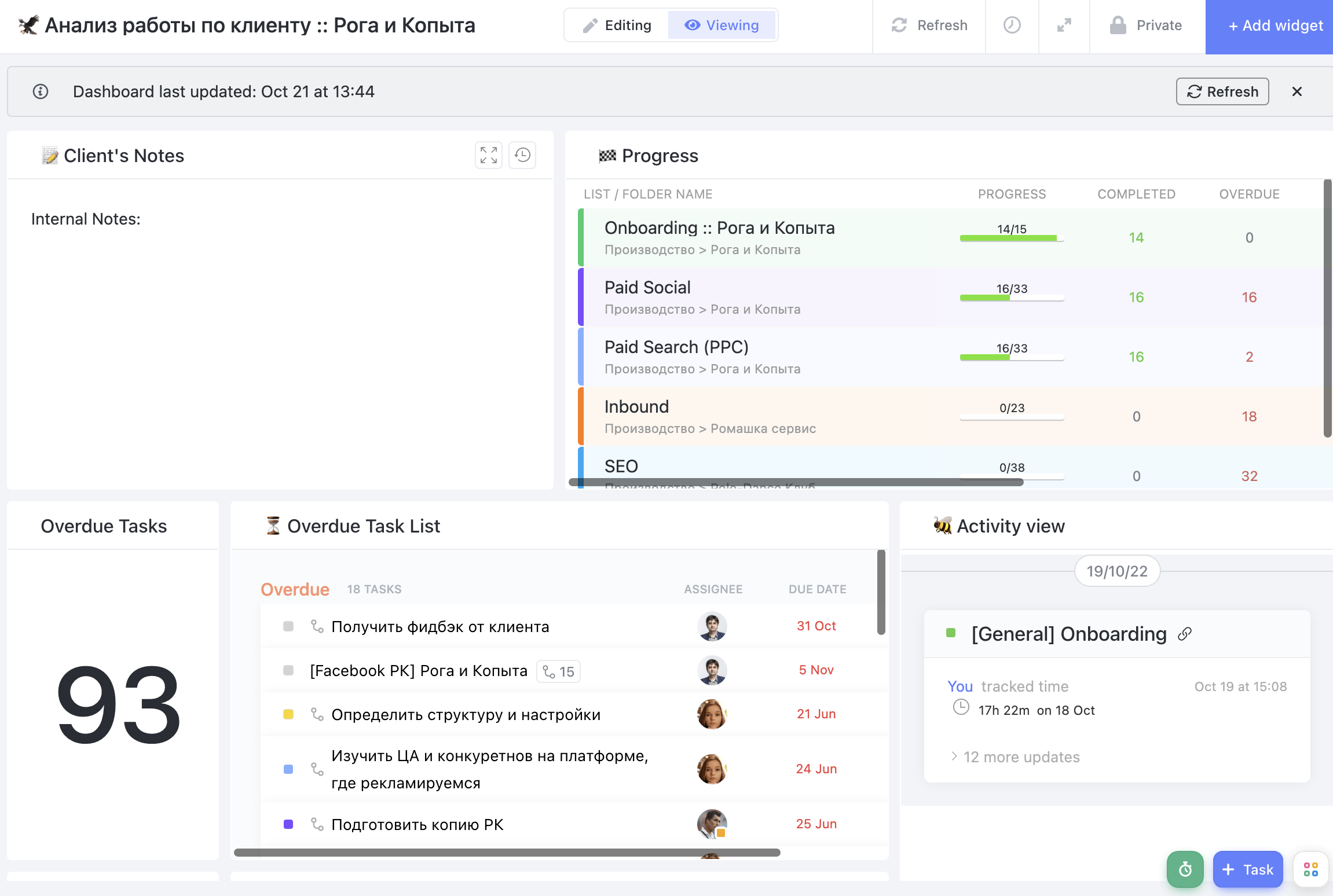This screenshot has width=1333, height=896.
Task: Open Client's Notes history clock icon
Action: tap(522, 155)
